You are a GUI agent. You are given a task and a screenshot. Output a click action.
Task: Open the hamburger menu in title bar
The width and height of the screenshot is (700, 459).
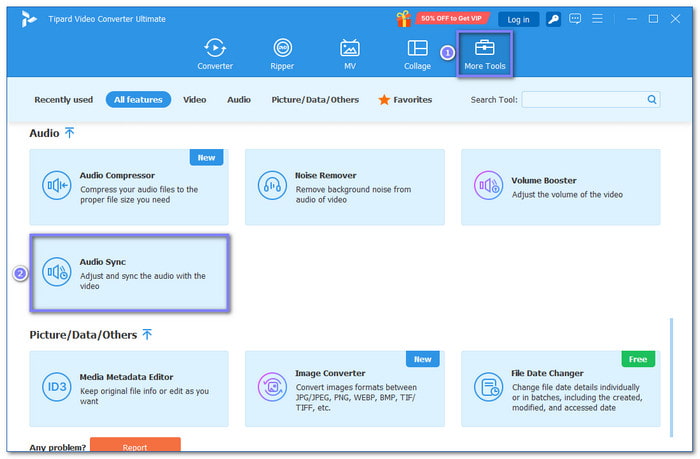click(x=599, y=19)
